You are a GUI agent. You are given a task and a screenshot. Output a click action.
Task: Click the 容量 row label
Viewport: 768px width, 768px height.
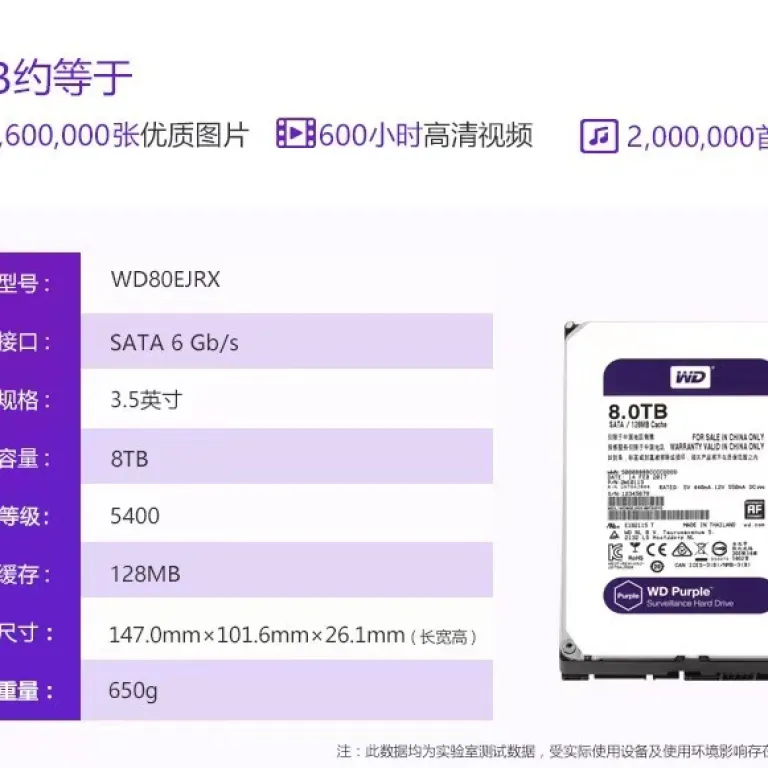point(24,458)
